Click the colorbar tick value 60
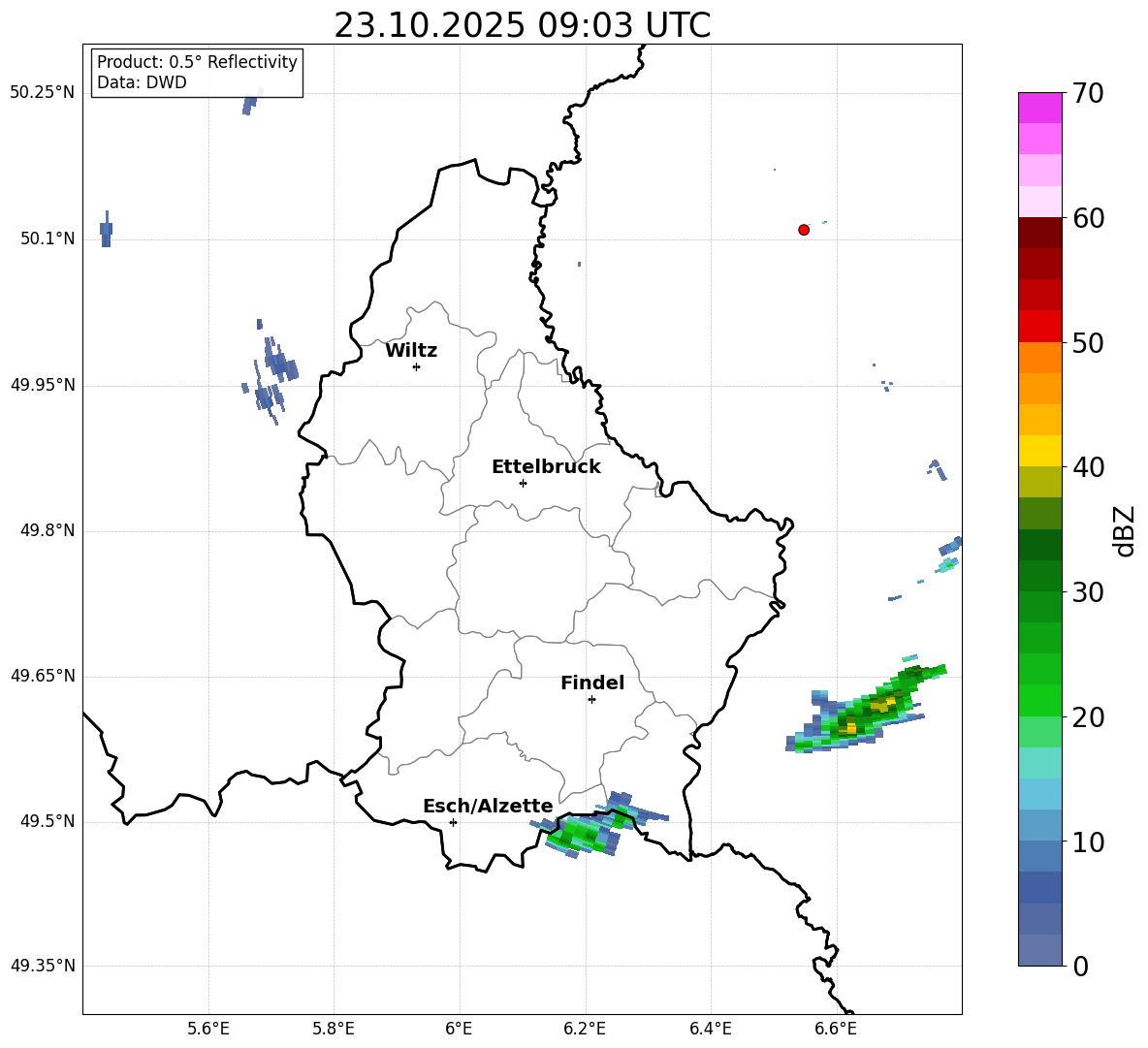Screen dimensions: 1148x1048 point(1088,218)
